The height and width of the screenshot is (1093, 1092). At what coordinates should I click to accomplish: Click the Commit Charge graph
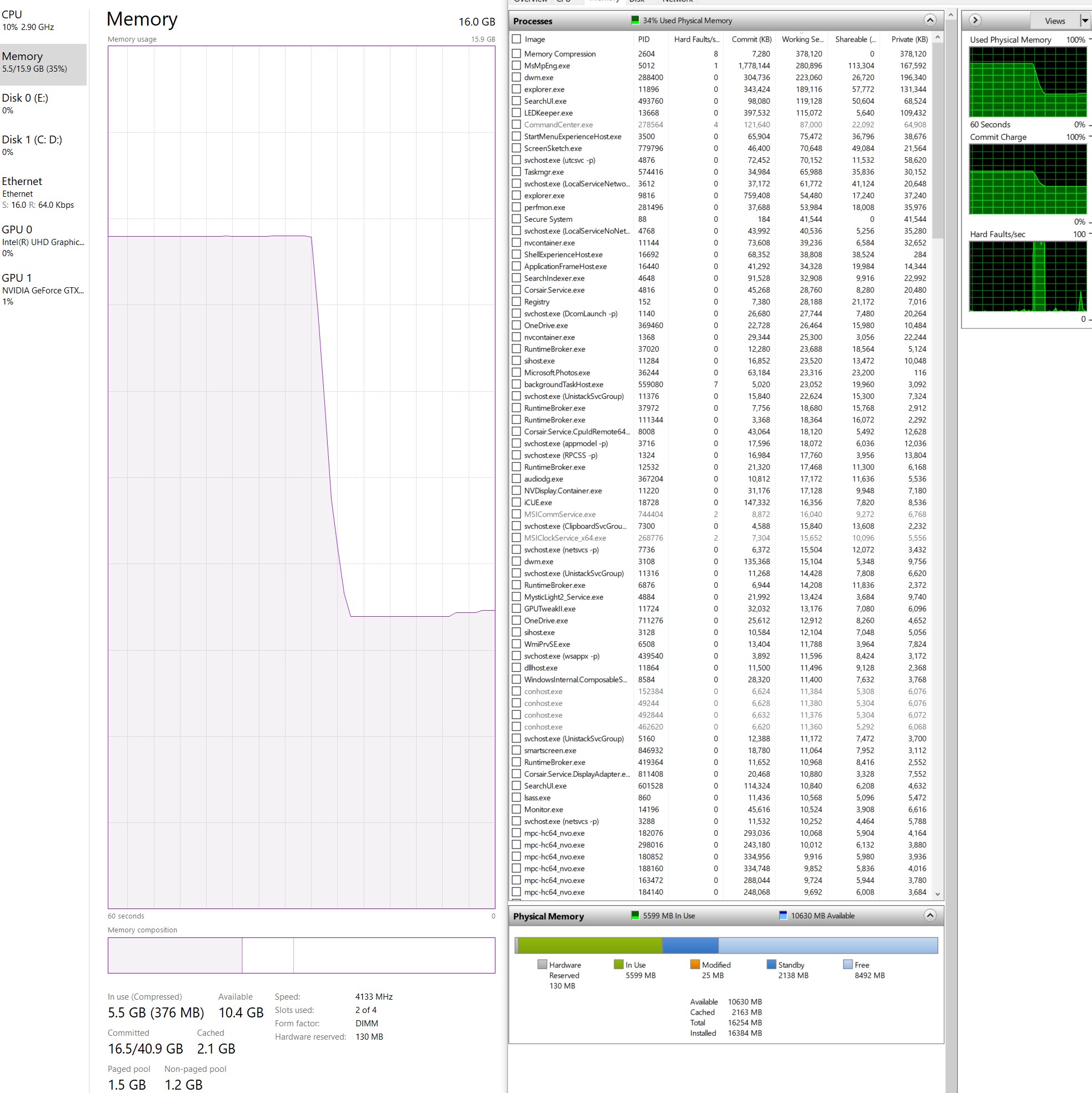click(1028, 179)
